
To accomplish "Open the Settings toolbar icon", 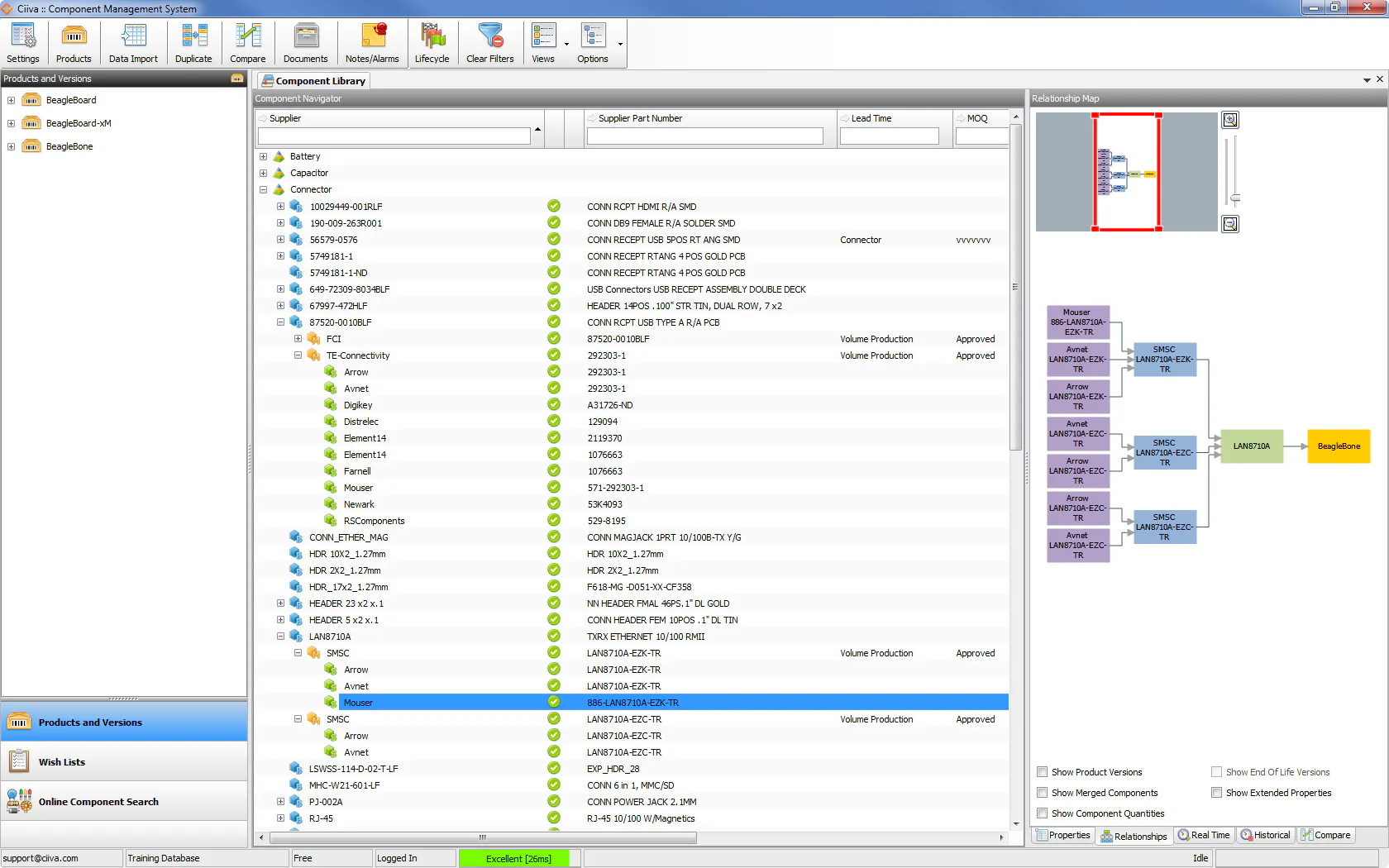I will (23, 43).
